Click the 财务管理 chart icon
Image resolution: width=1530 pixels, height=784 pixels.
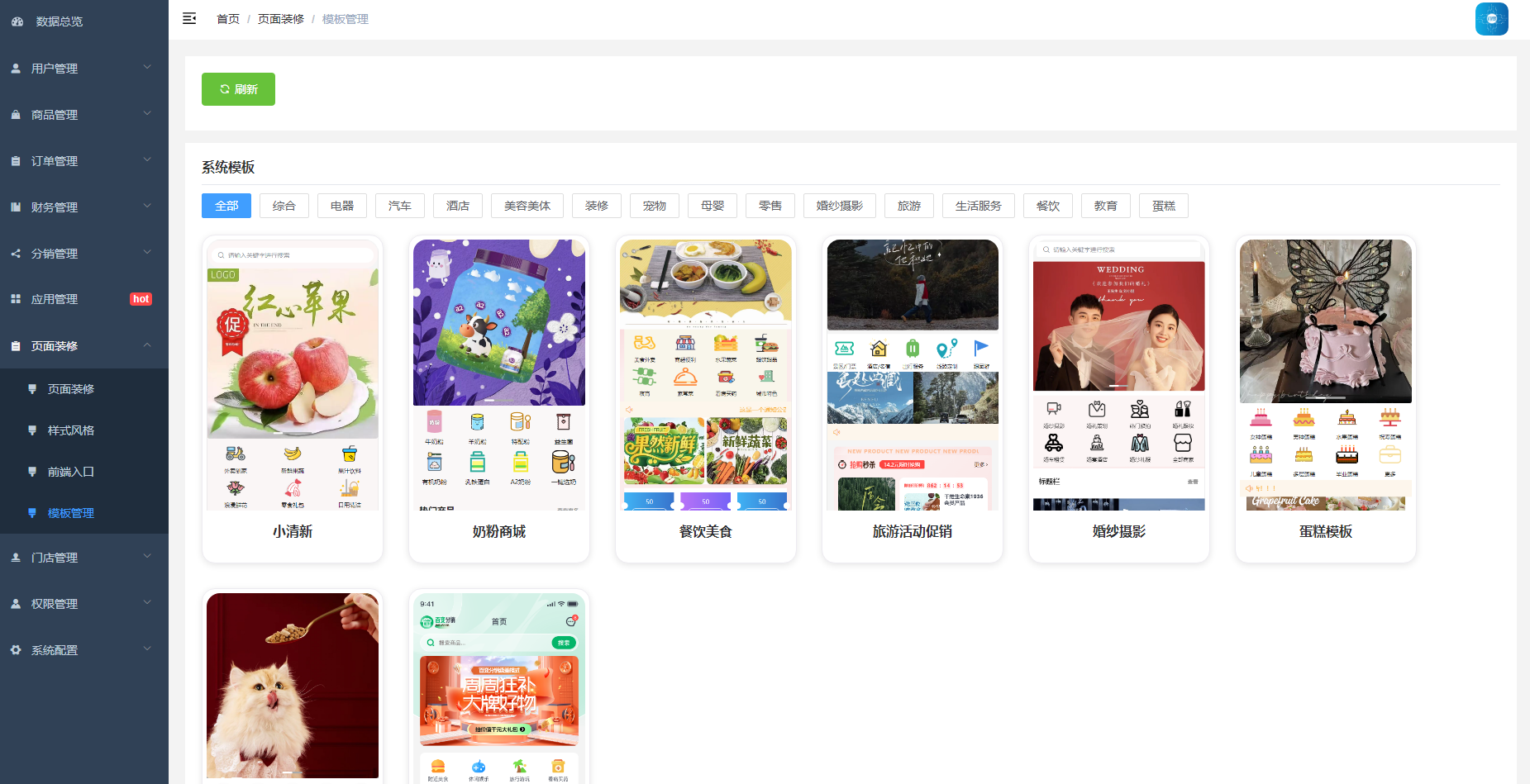(x=16, y=207)
